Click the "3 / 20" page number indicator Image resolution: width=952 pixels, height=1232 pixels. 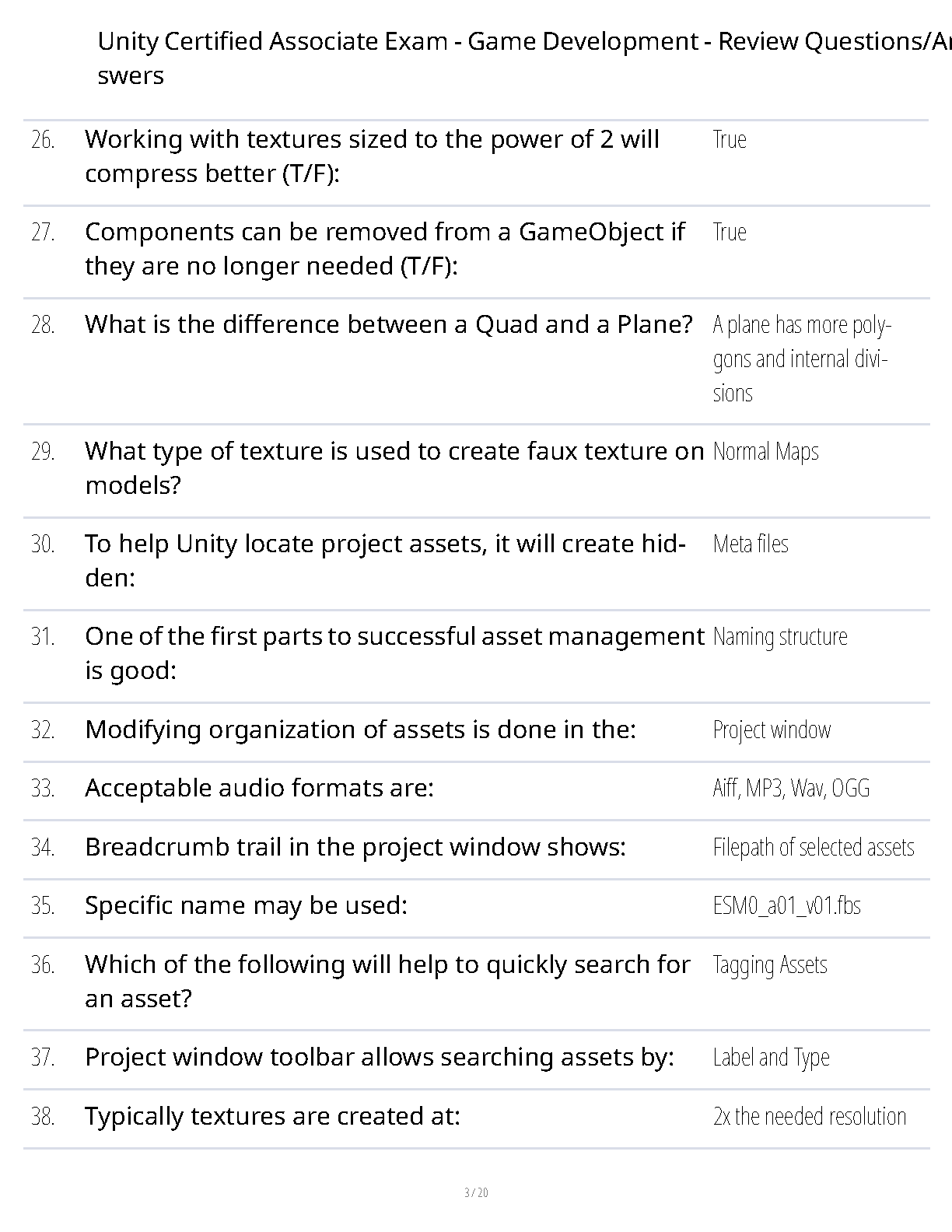pos(476,1192)
